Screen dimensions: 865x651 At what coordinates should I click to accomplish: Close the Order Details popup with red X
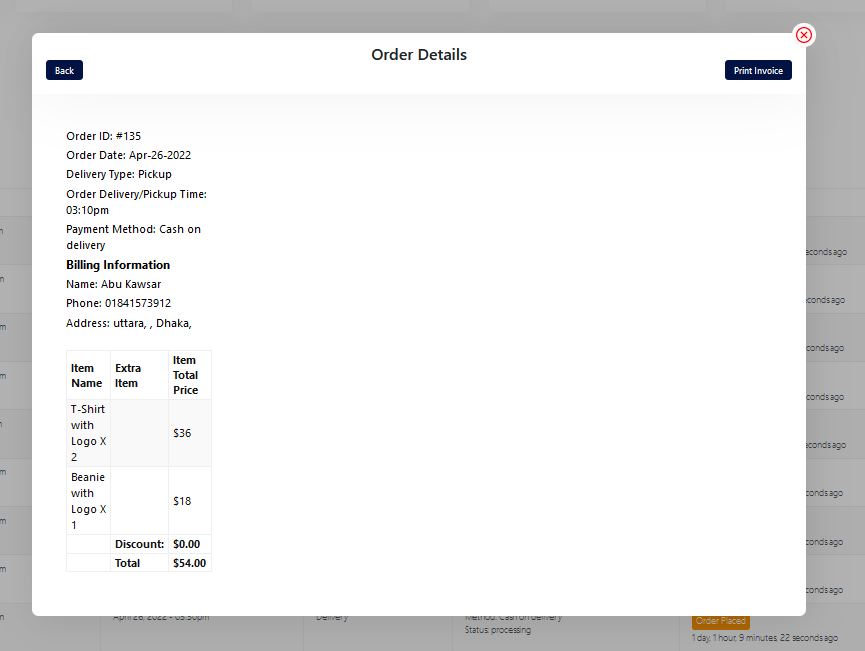pyautogui.click(x=804, y=35)
